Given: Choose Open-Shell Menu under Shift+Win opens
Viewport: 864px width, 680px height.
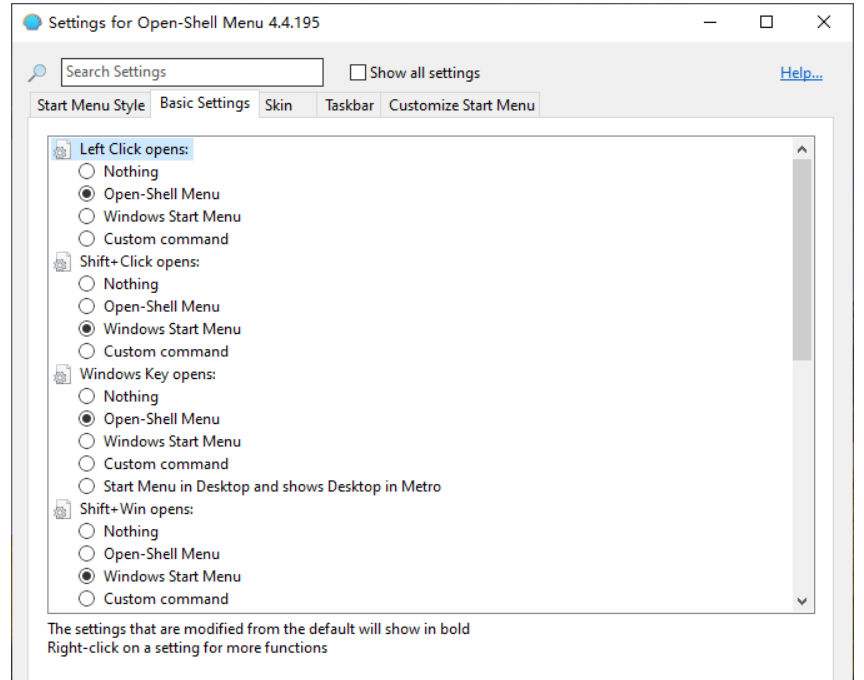Looking at the screenshot, I should click(87, 554).
